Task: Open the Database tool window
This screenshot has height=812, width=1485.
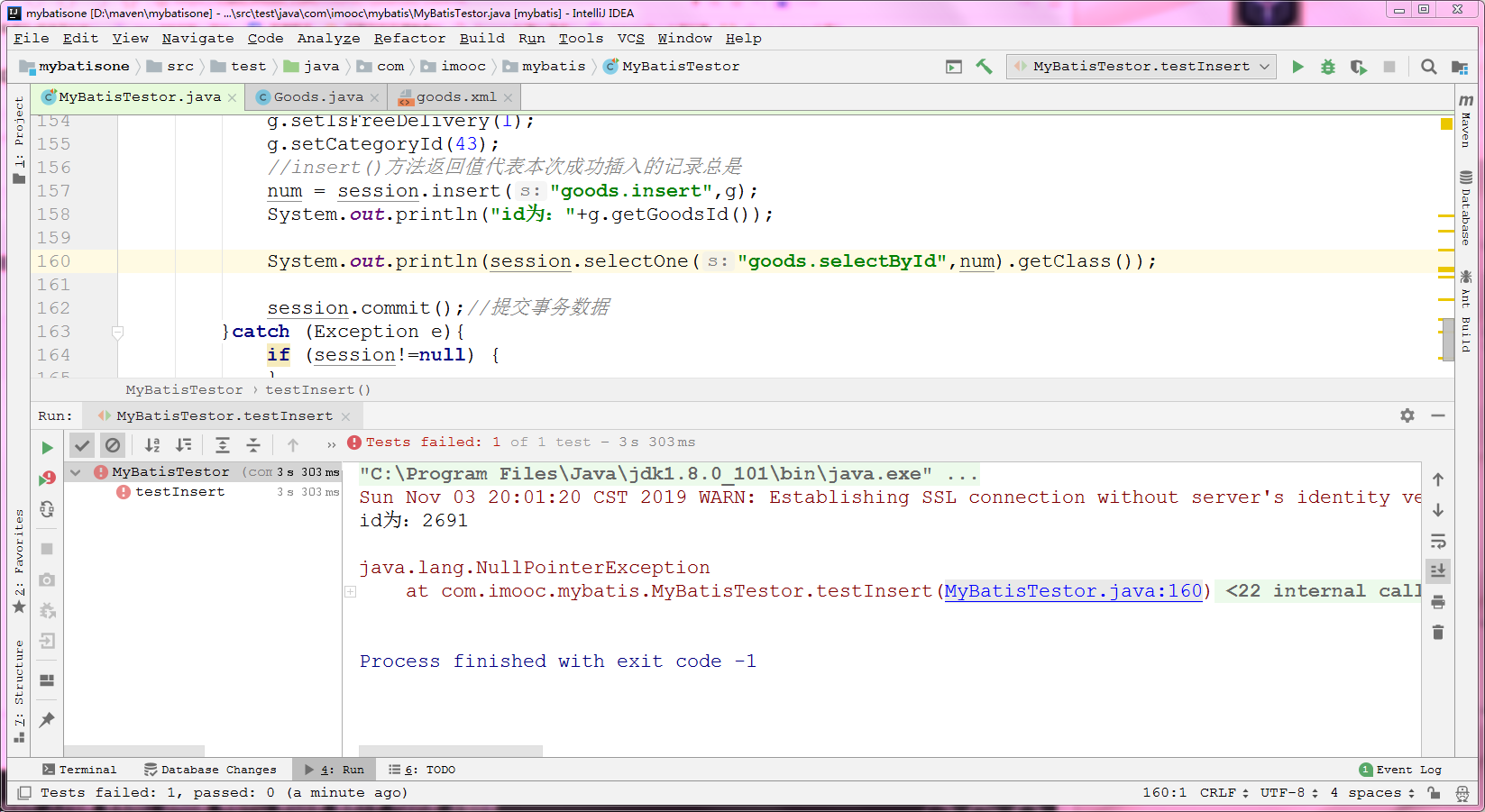Action: coord(1466,208)
